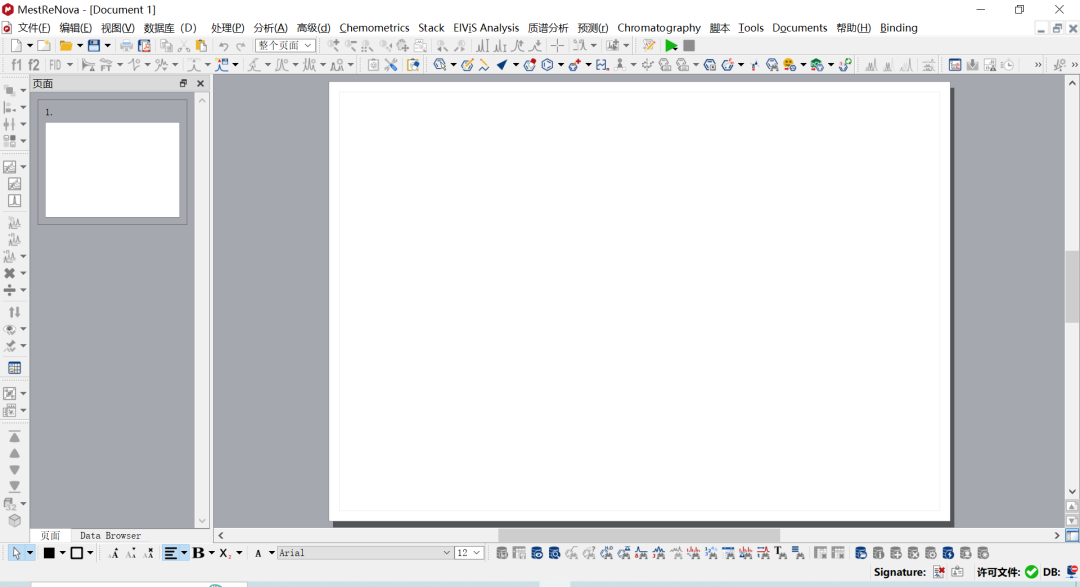
Task: Click the Stop script square icon
Action: [689, 46]
